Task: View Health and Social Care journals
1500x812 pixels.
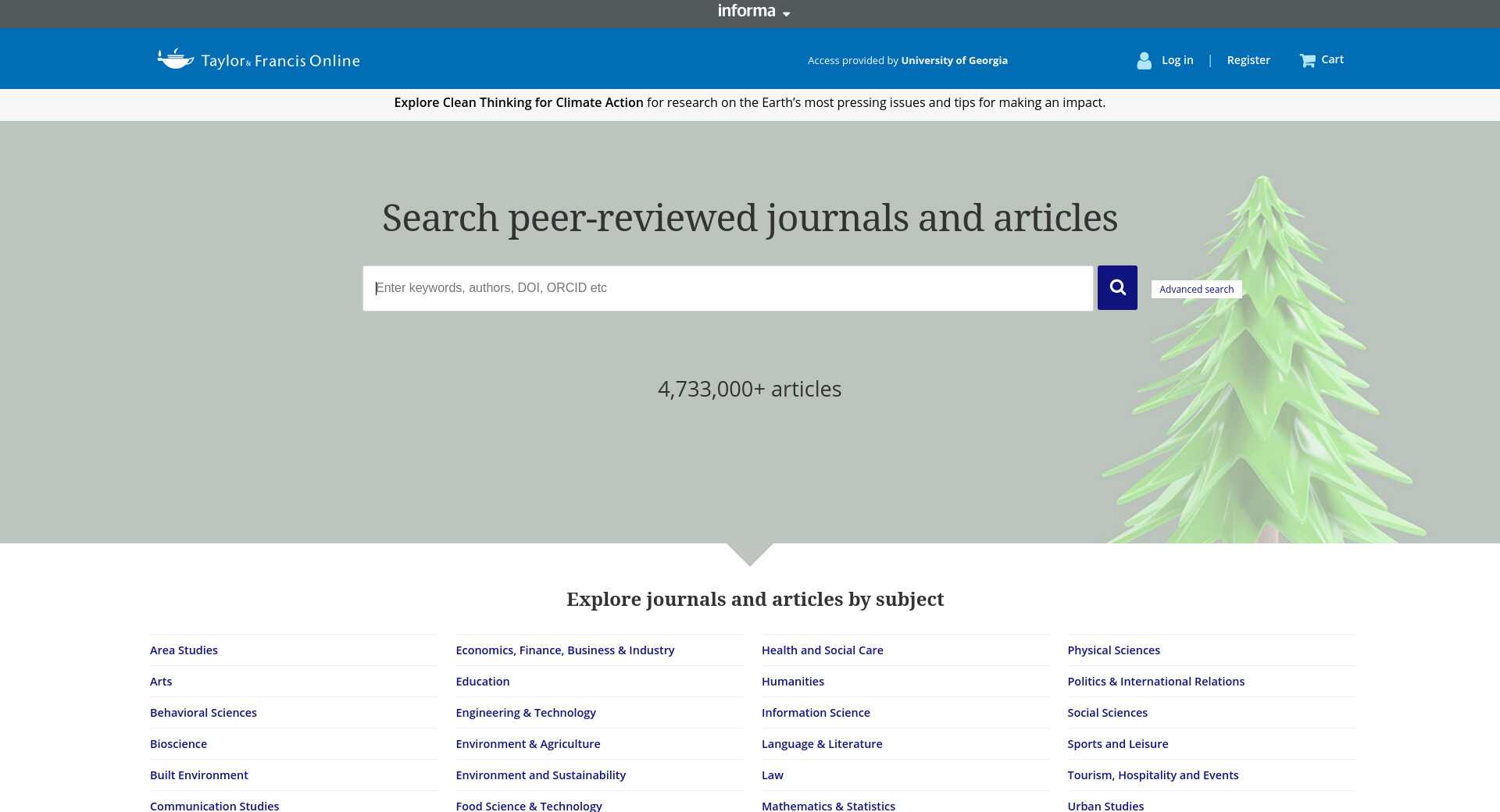Action: tap(822, 650)
